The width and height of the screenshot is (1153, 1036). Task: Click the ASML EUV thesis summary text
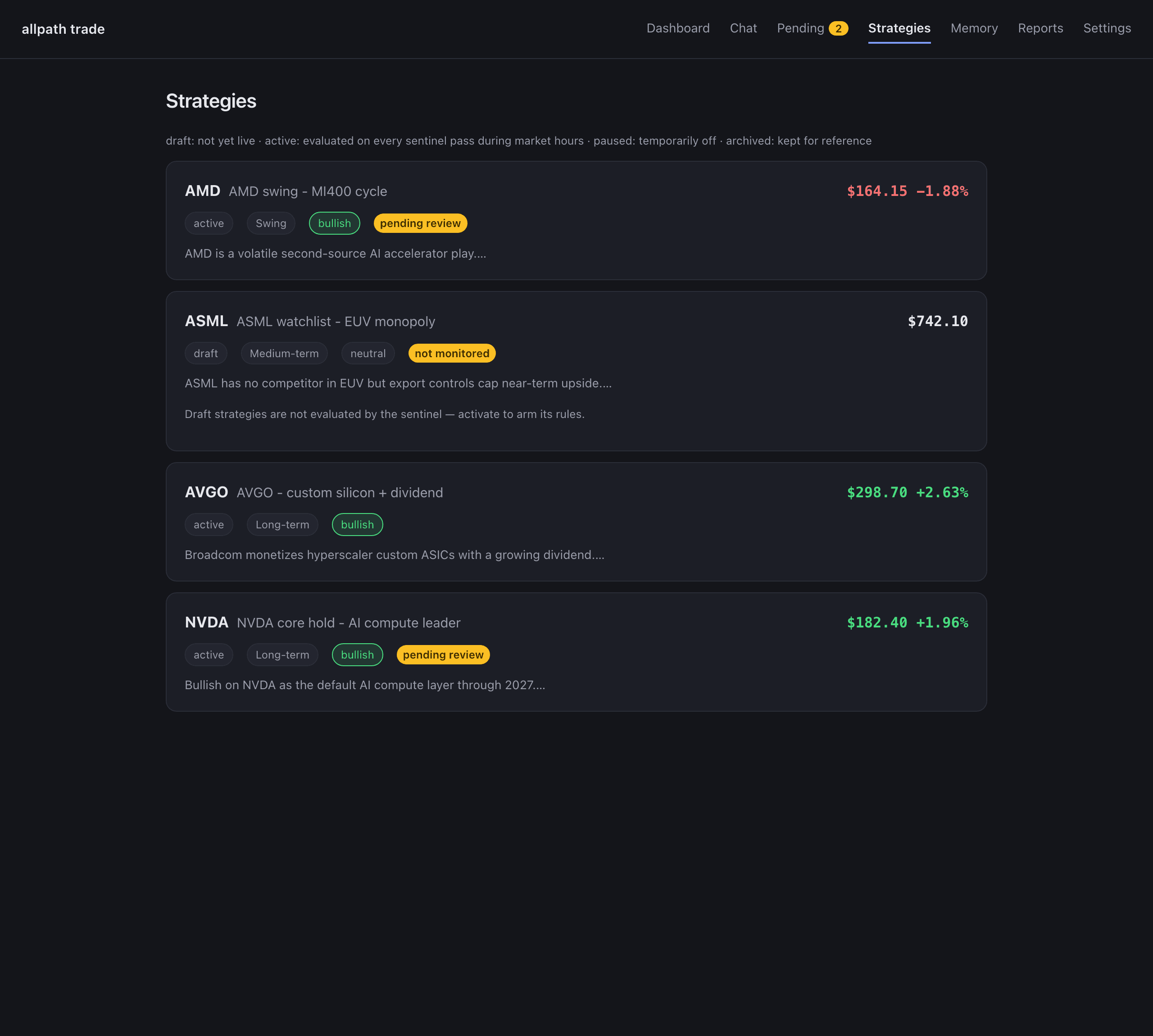click(399, 384)
